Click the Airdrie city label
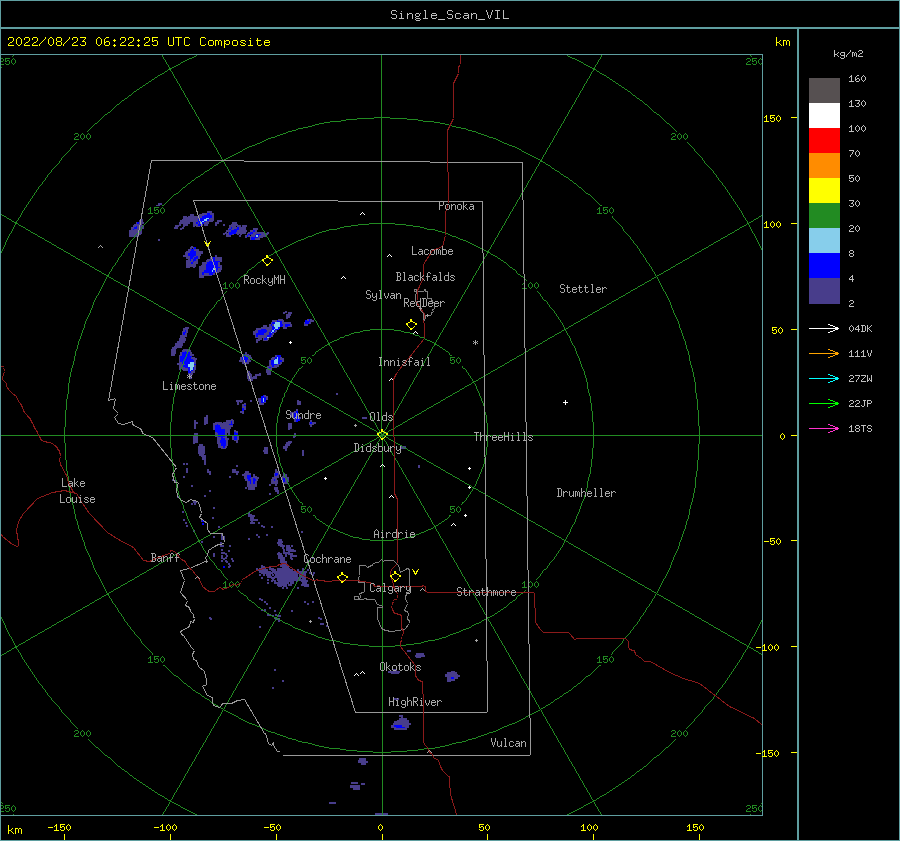 click(394, 534)
